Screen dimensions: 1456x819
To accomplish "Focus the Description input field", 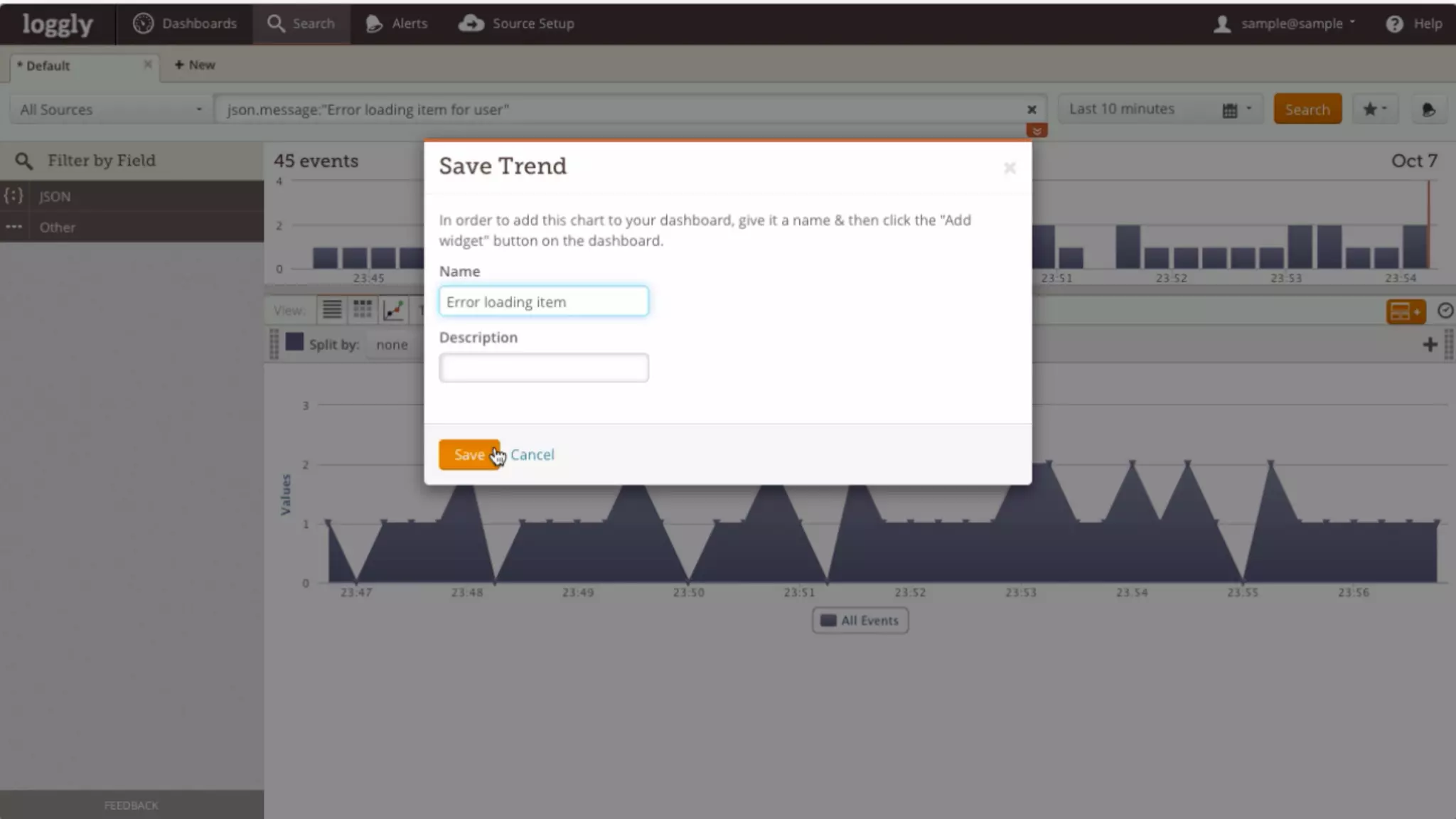I will click(543, 368).
